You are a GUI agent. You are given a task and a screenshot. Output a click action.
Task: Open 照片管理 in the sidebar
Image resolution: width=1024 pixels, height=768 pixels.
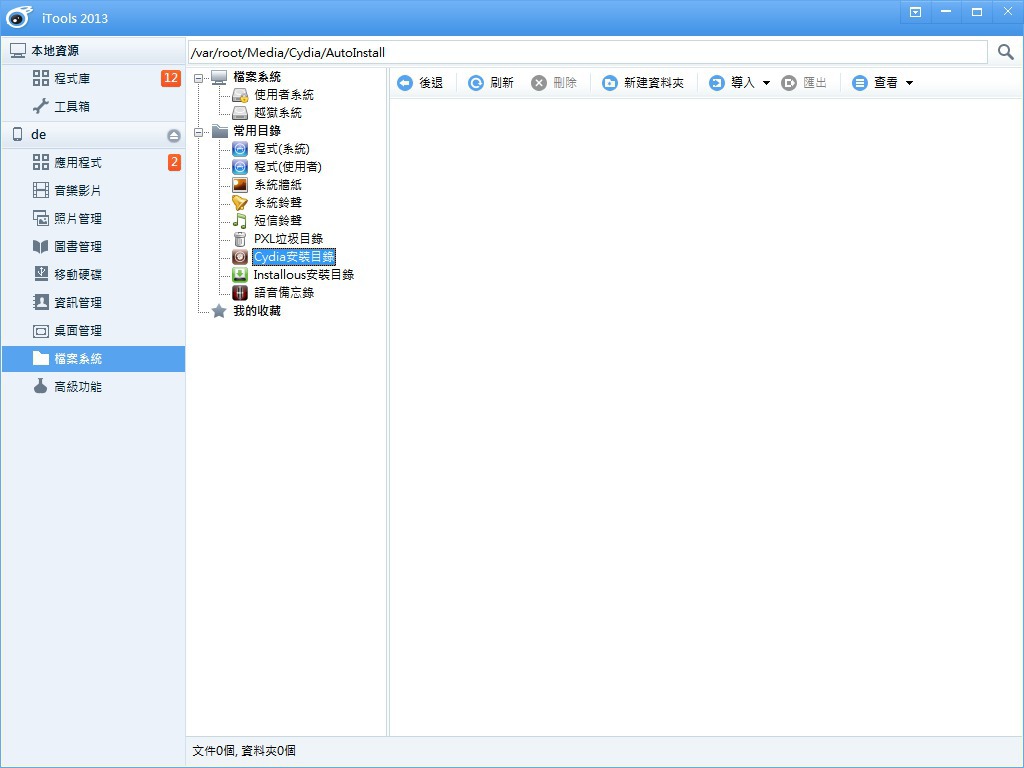(93, 218)
